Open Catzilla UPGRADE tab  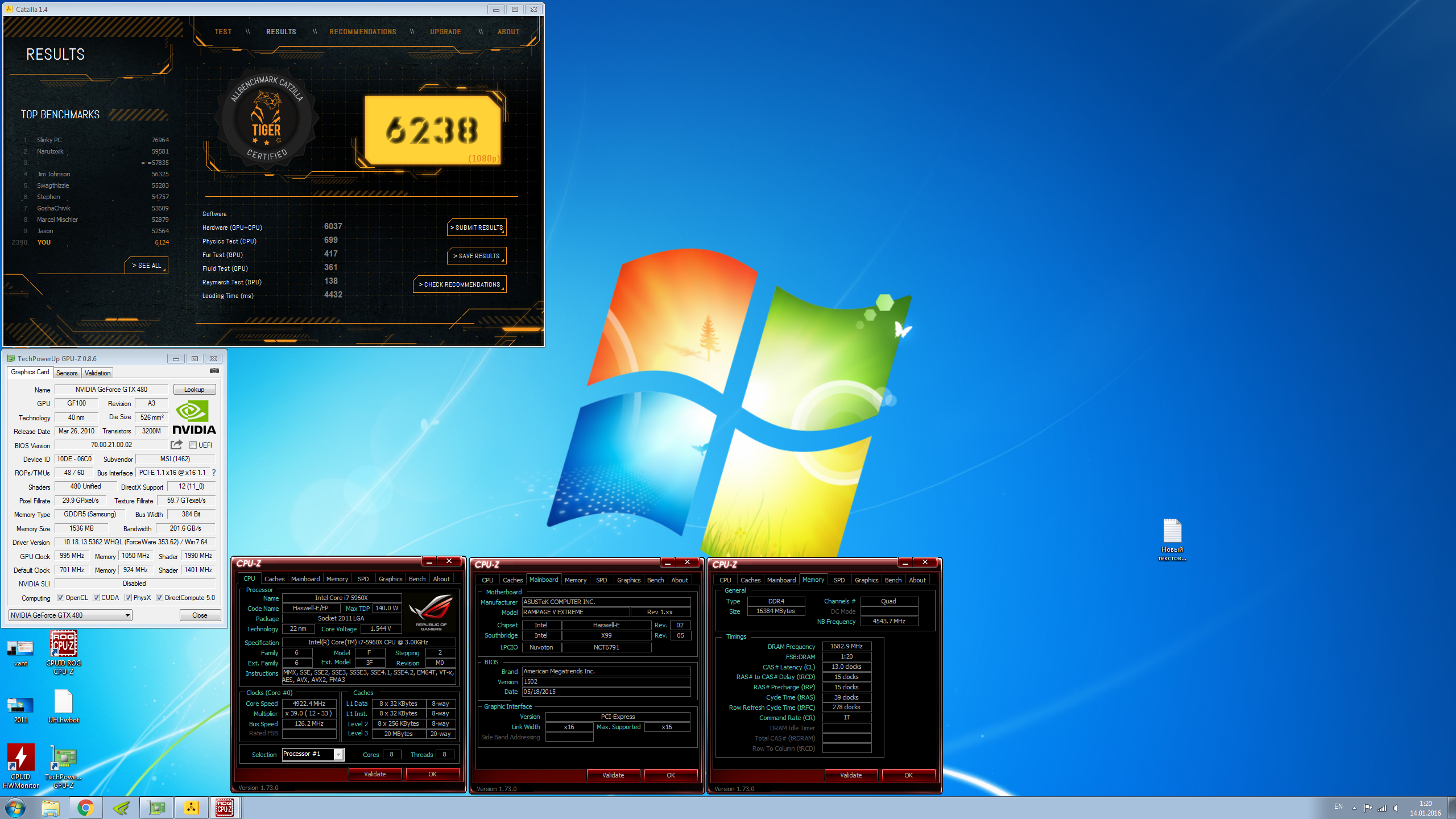445,32
